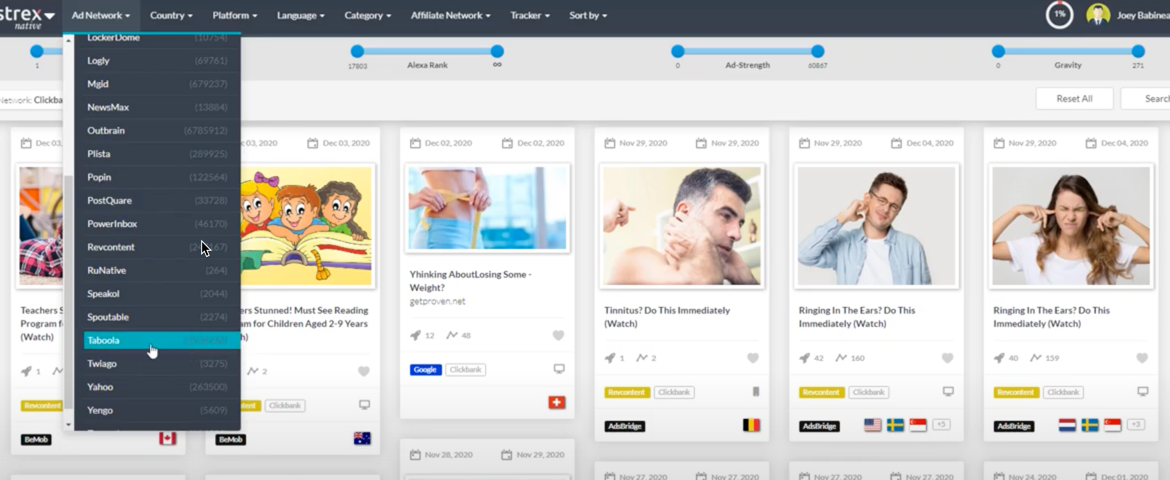Image resolution: width=1170 pixels, height=480 pixels.
Task: Favorite the Yhinking AboutLosing Weight ad
Action: click(x=558, y=336)
